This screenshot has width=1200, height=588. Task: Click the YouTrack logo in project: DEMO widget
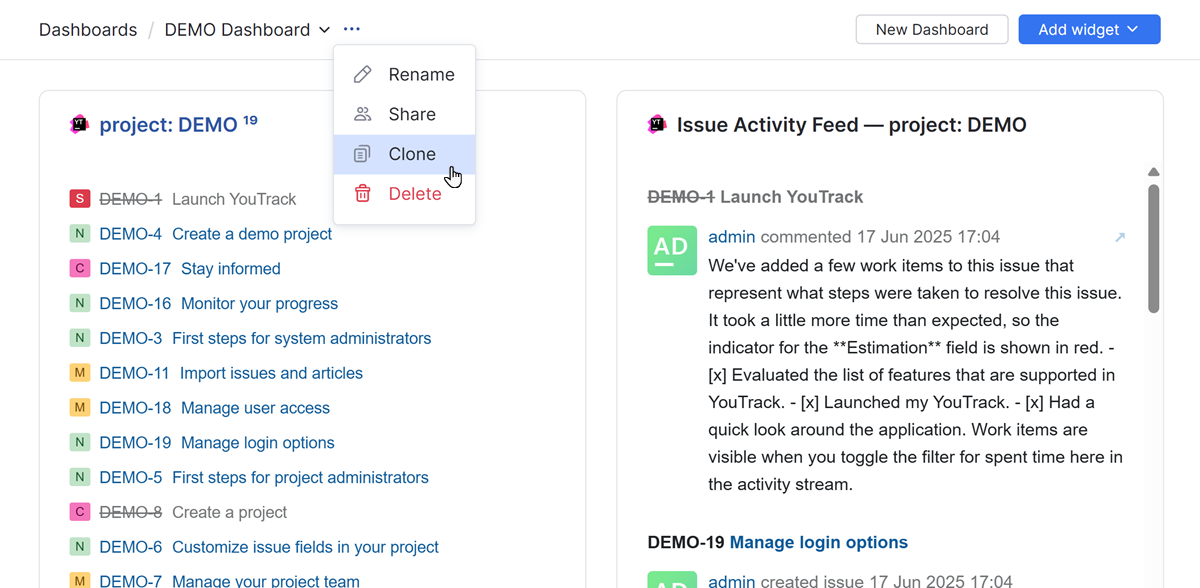(80, 125)
